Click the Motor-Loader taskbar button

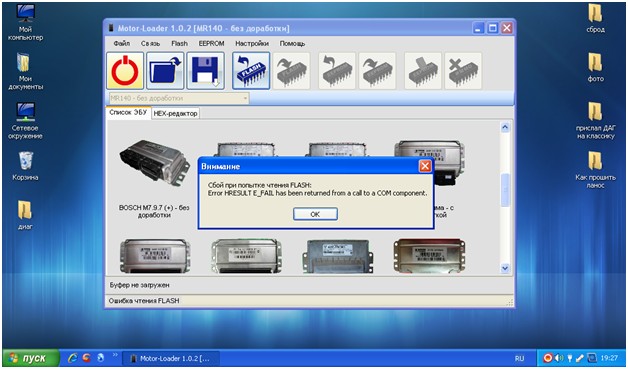tap(171, 358)
